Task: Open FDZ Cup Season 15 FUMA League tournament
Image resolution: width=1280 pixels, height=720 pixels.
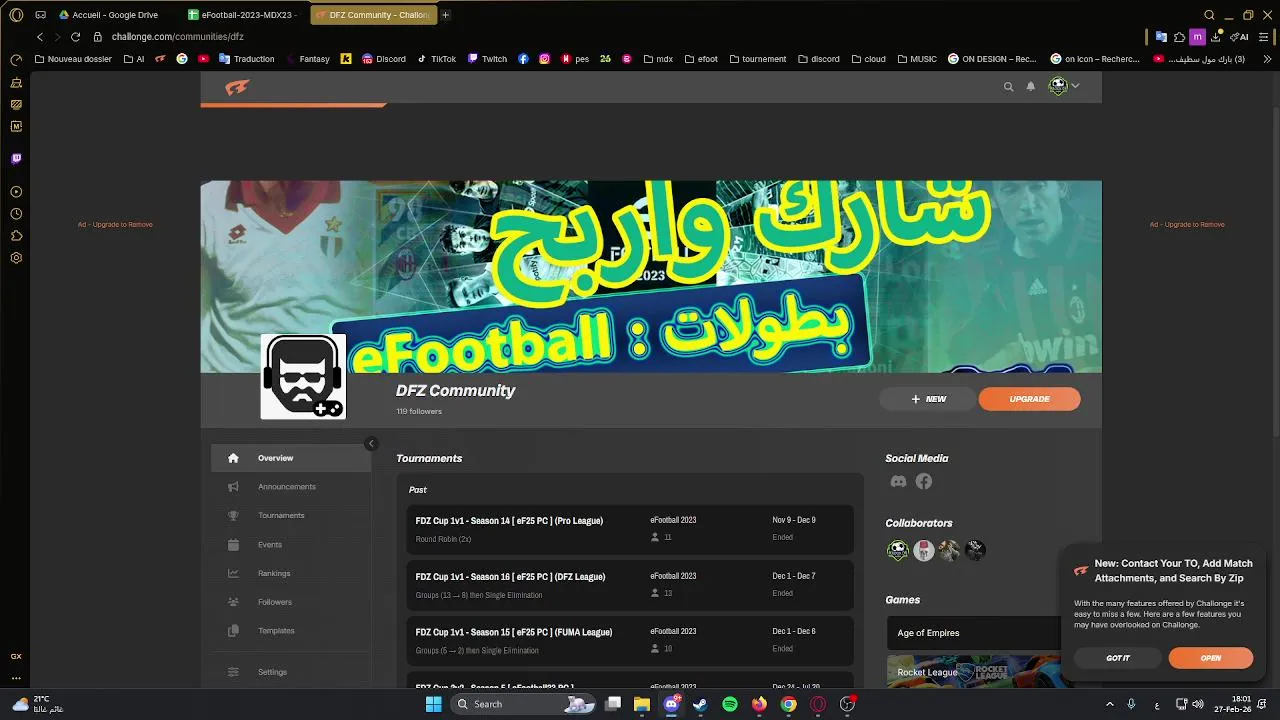Action: [630, 641]
